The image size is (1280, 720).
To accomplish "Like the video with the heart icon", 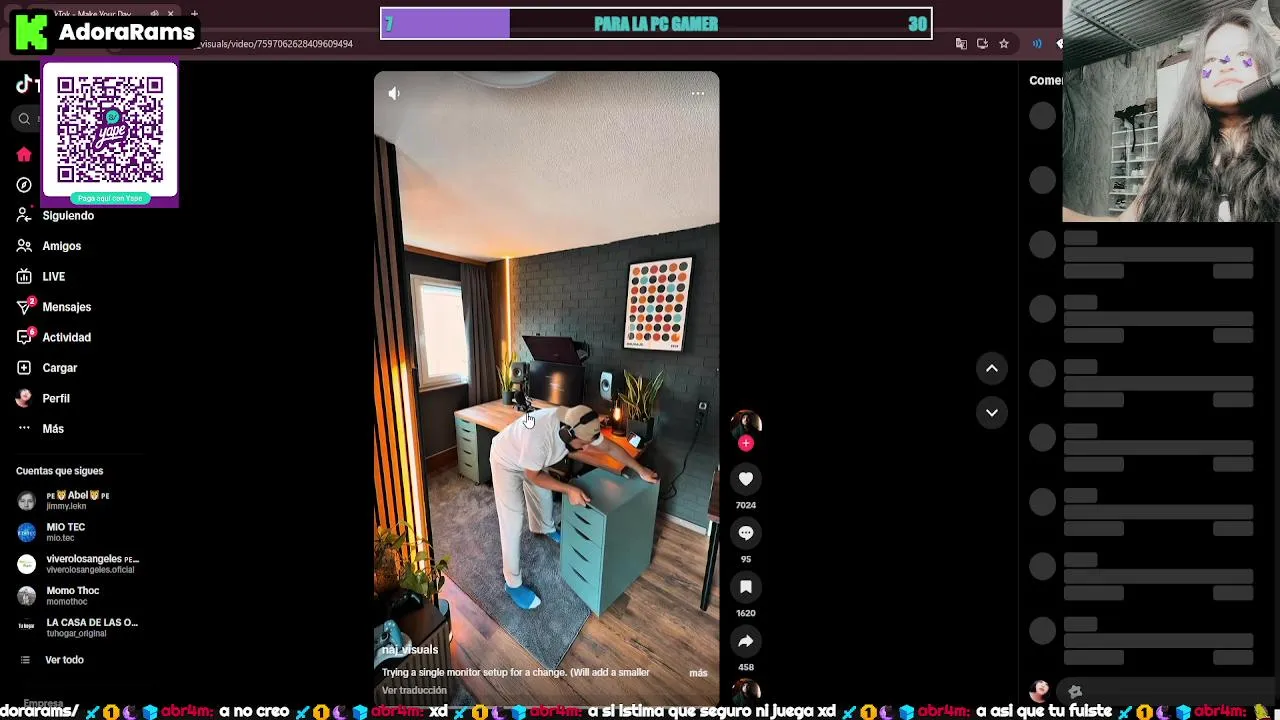I will tap(746, 479).
